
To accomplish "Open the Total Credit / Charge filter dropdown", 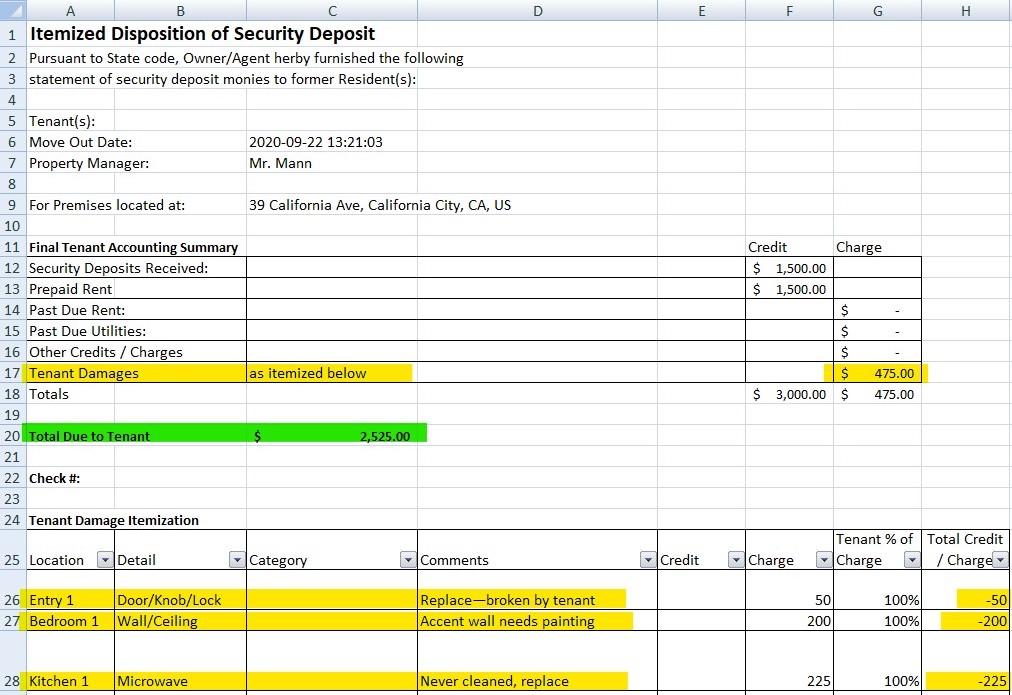I will coord(1000,559).
